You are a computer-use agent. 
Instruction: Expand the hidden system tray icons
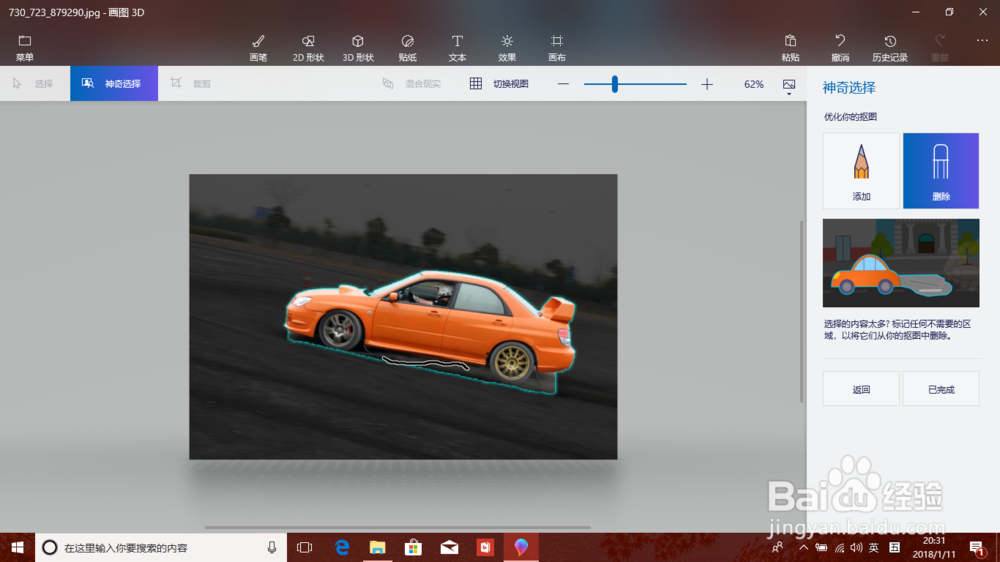pos(804,547)
